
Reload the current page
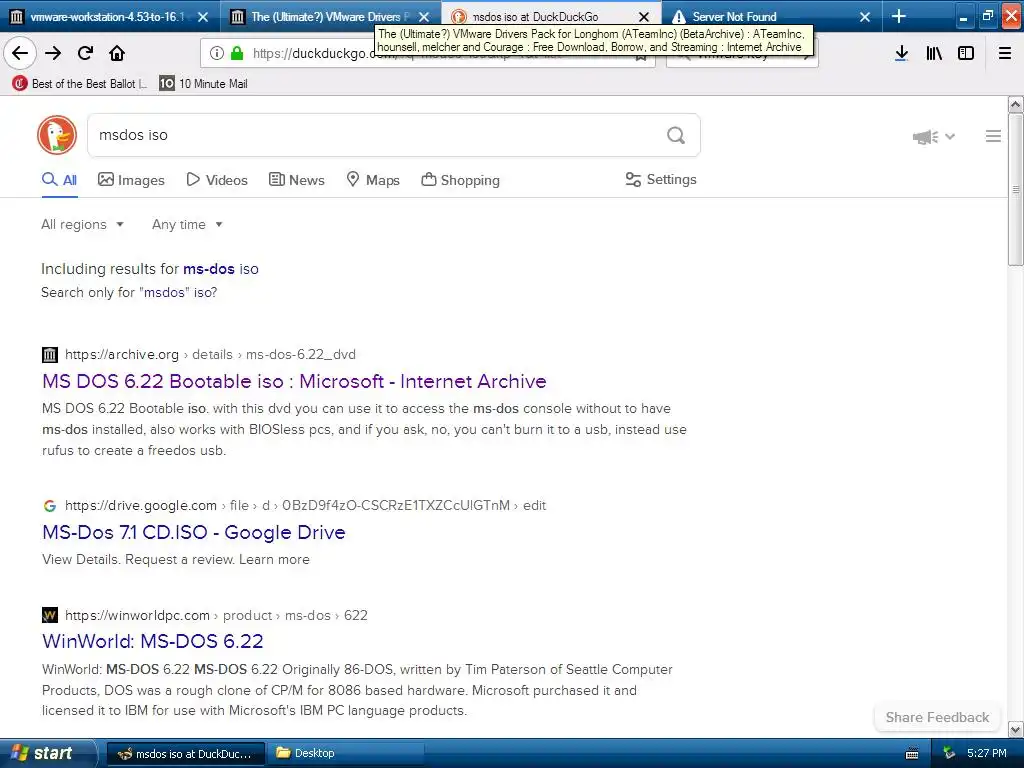click(85, 53)
